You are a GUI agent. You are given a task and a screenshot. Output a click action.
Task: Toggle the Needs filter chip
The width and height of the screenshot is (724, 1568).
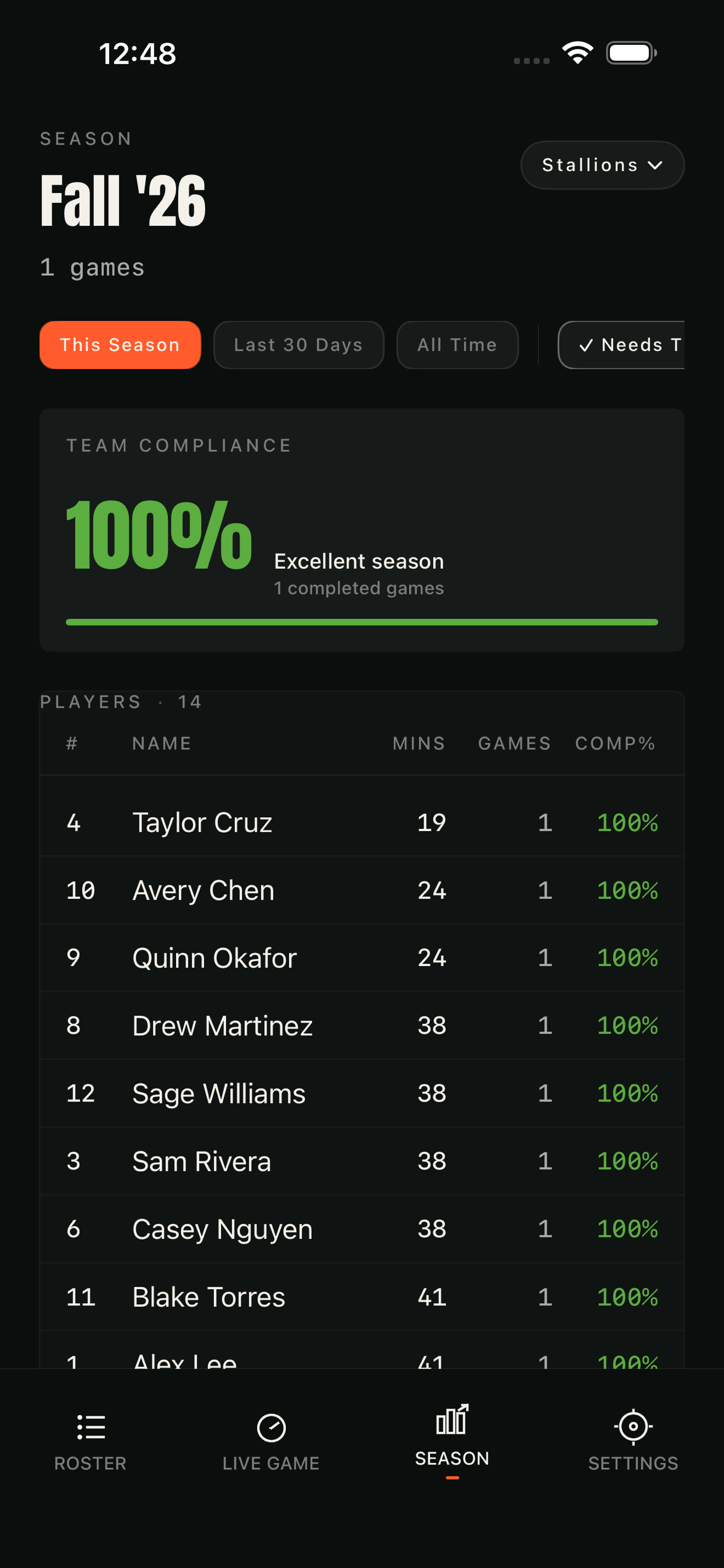coord(621,345)
